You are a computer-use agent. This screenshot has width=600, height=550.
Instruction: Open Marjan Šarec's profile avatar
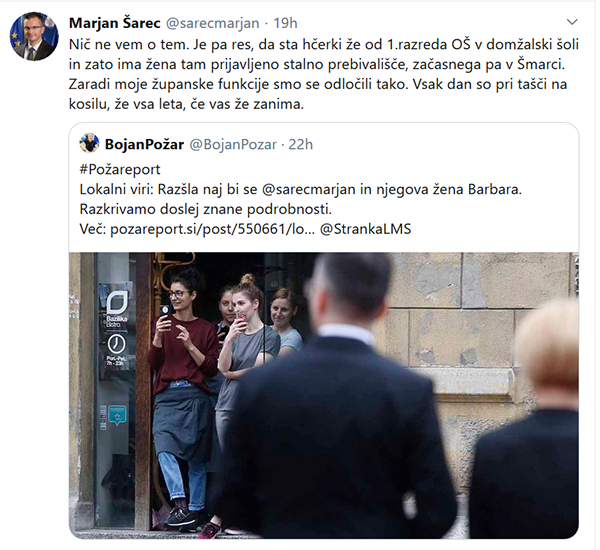click(34, 36)
